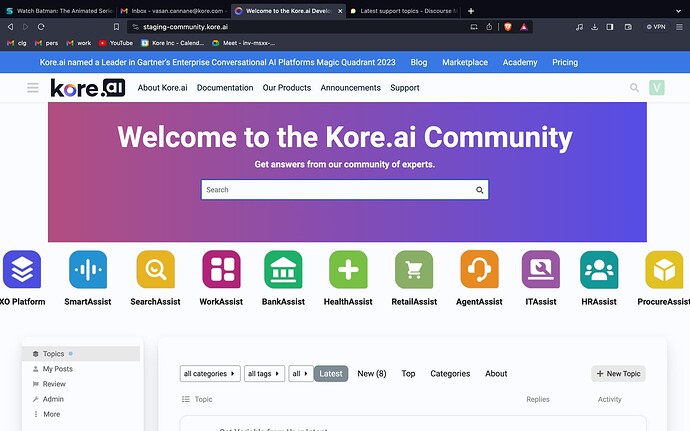Open the HealthAssist product icon
The width and height of the screenshot is (690, 431).
[348, 269]
